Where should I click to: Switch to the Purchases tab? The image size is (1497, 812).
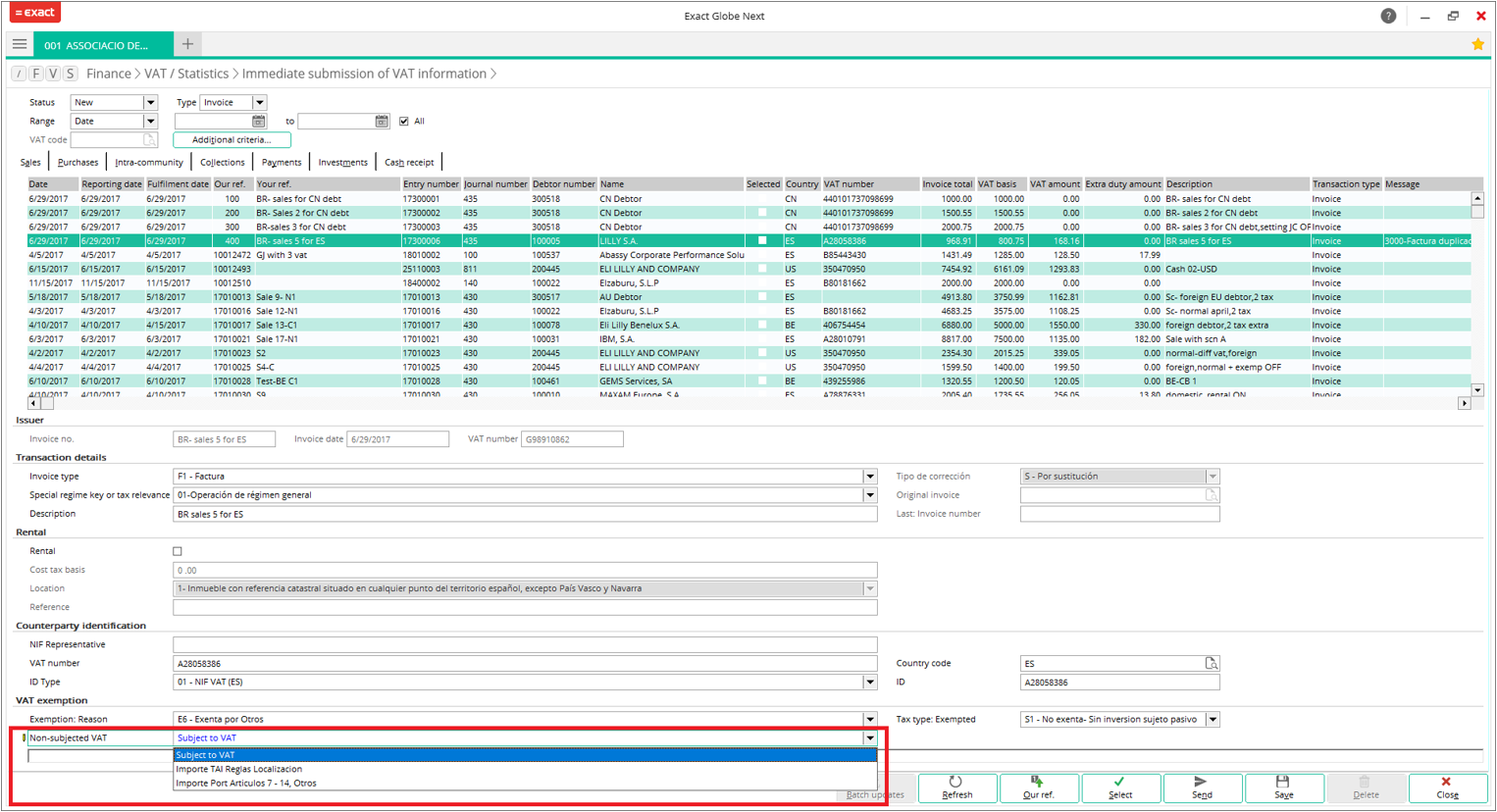pyautogui.click(x=77, y=163)
